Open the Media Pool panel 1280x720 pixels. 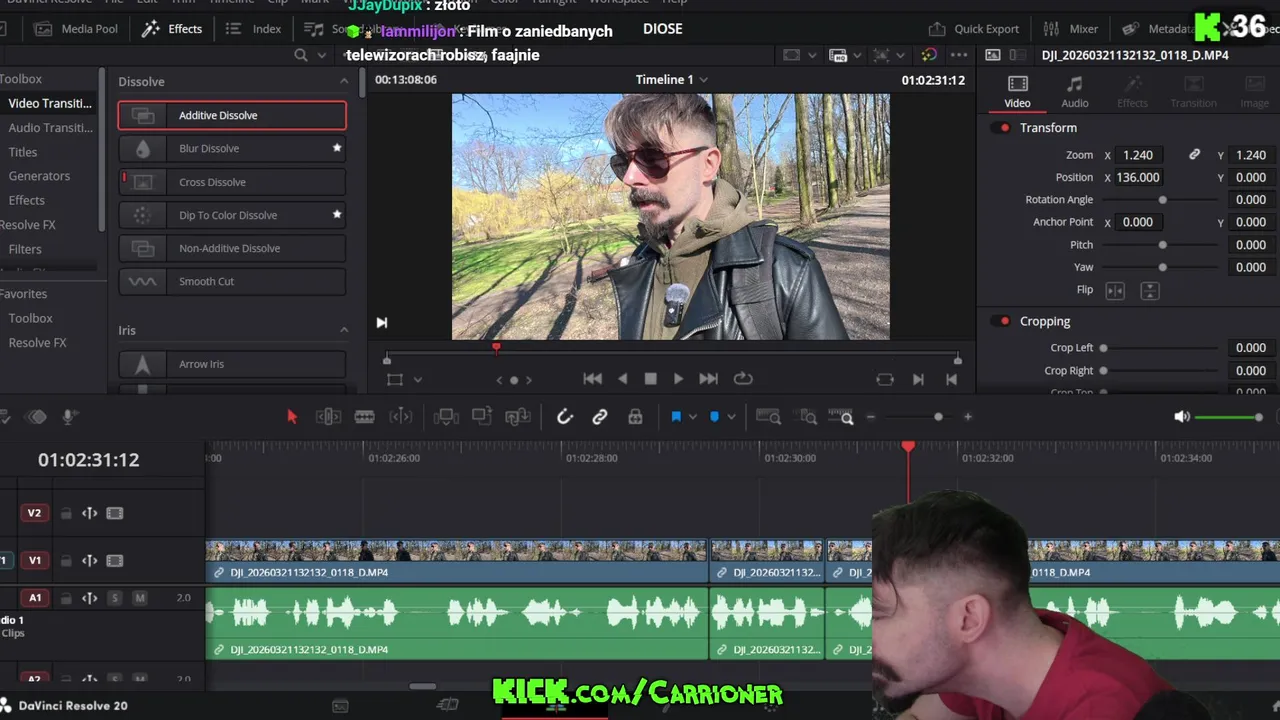76,29
